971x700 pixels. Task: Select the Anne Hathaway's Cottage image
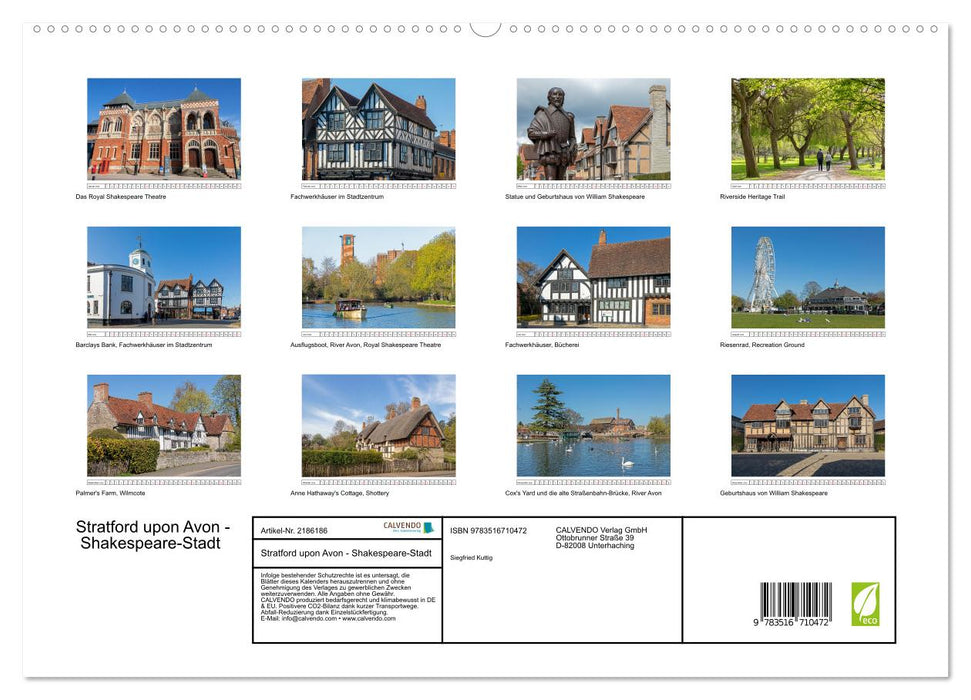coord(378,426)
